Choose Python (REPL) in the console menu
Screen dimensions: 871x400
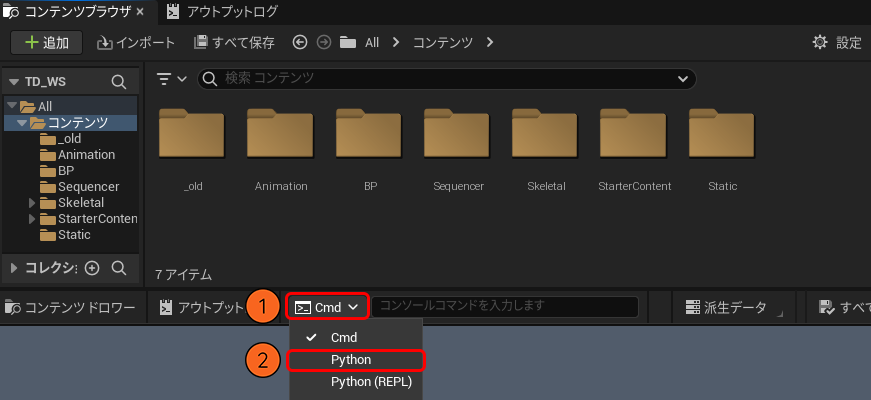(x=356, y=382)
